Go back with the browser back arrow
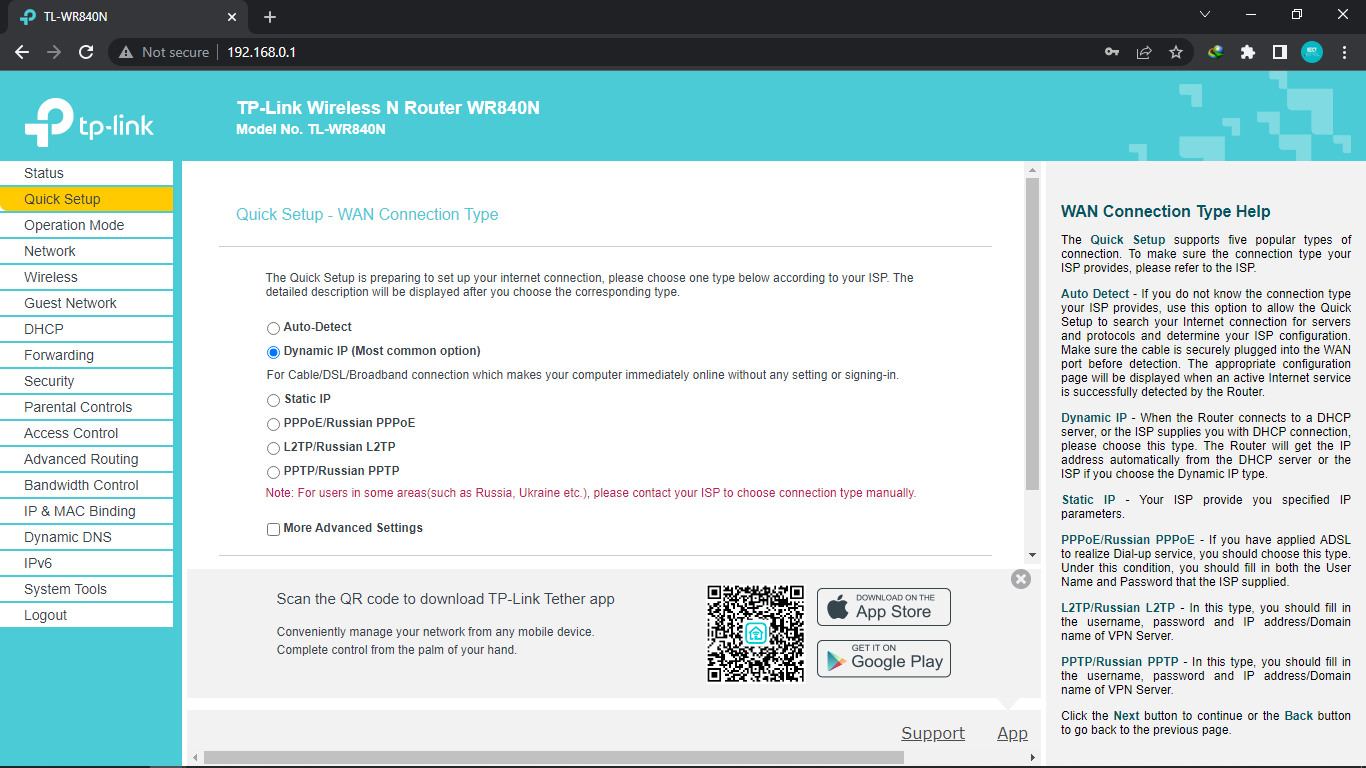Screen dimensions: 1366x768 (22, 52)
